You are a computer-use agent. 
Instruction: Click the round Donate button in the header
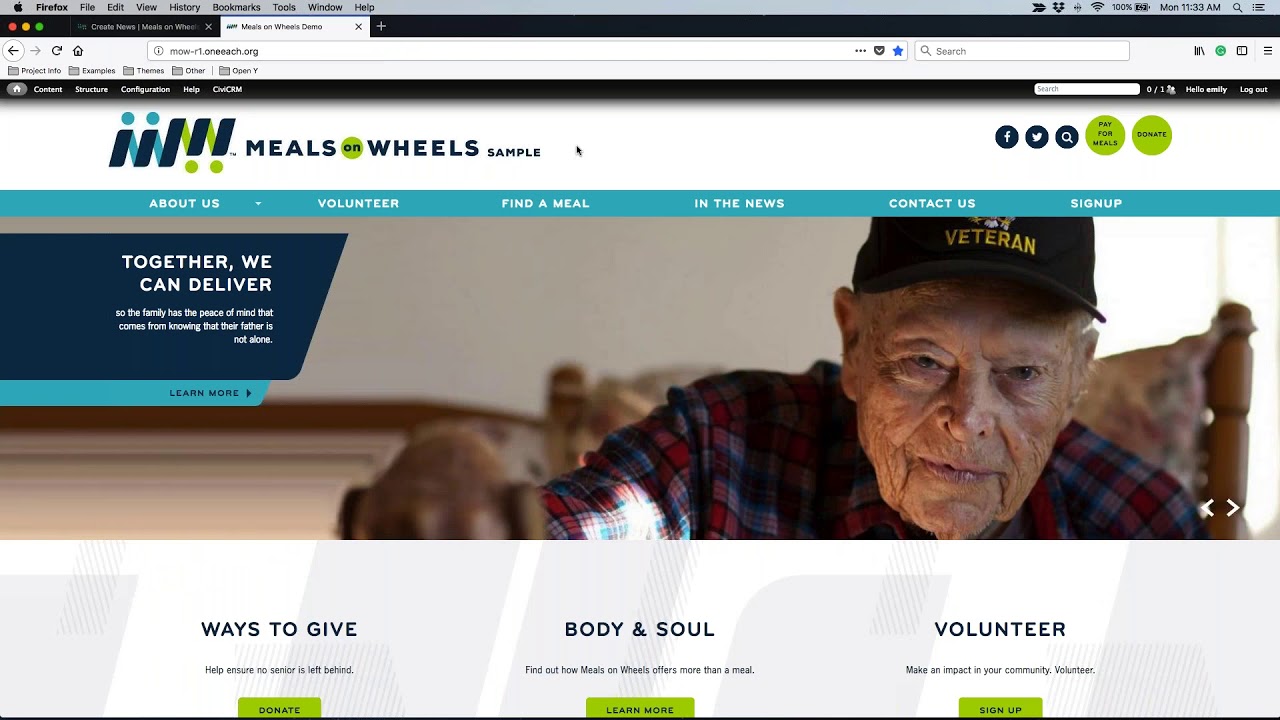(x=1152, y=135)
